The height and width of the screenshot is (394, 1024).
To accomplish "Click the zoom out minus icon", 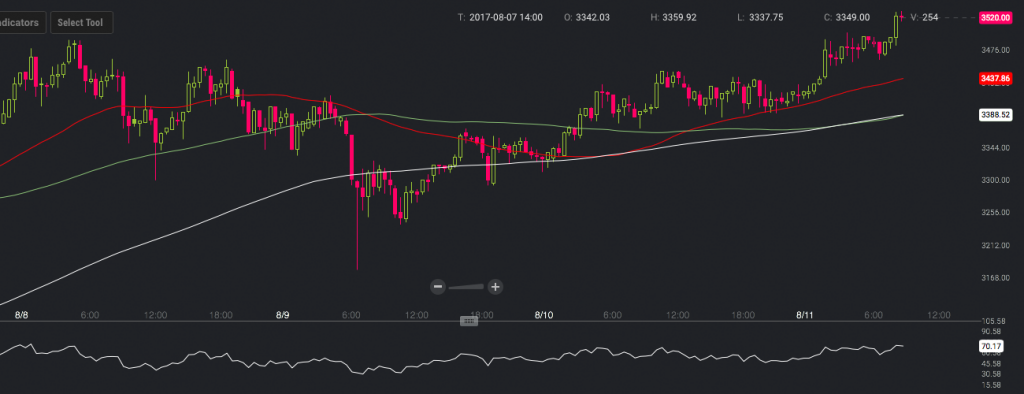I will [438, 286].
